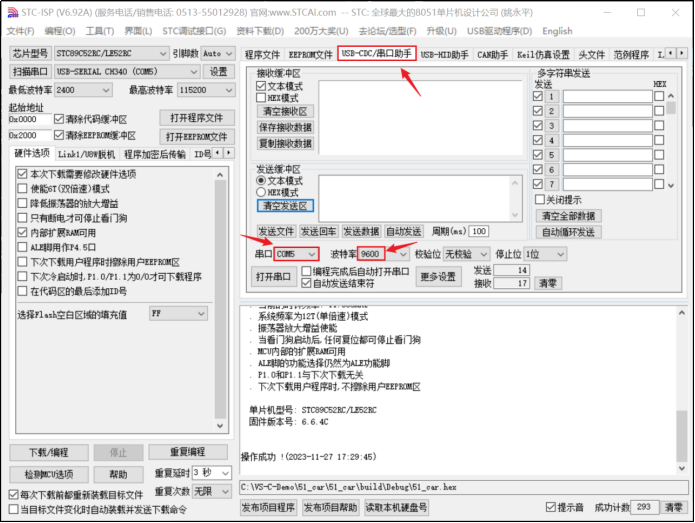Expand 串口 COM5 dropdown
This screenshot has width=695, height=523.
[x=312, y=254]
